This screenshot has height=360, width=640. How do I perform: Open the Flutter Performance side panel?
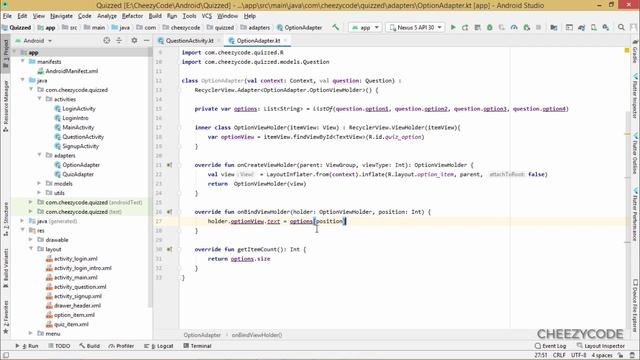pyautogui.click(x=635, y=214)
